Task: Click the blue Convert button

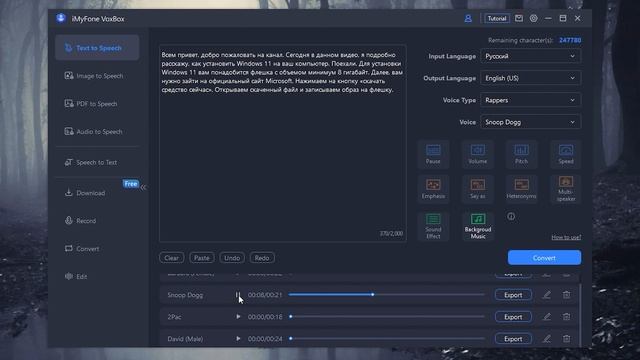Action: 544,258
